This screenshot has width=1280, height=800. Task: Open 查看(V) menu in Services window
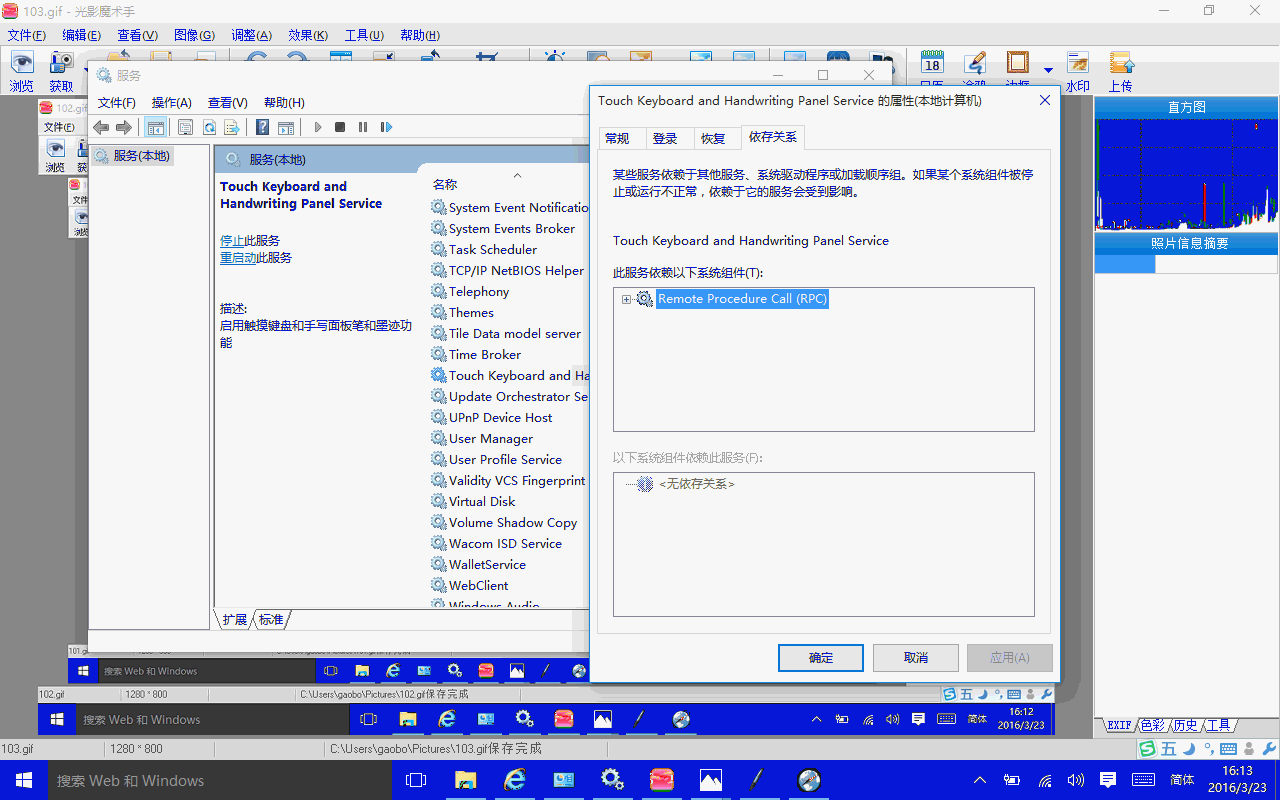click(228, 103)
